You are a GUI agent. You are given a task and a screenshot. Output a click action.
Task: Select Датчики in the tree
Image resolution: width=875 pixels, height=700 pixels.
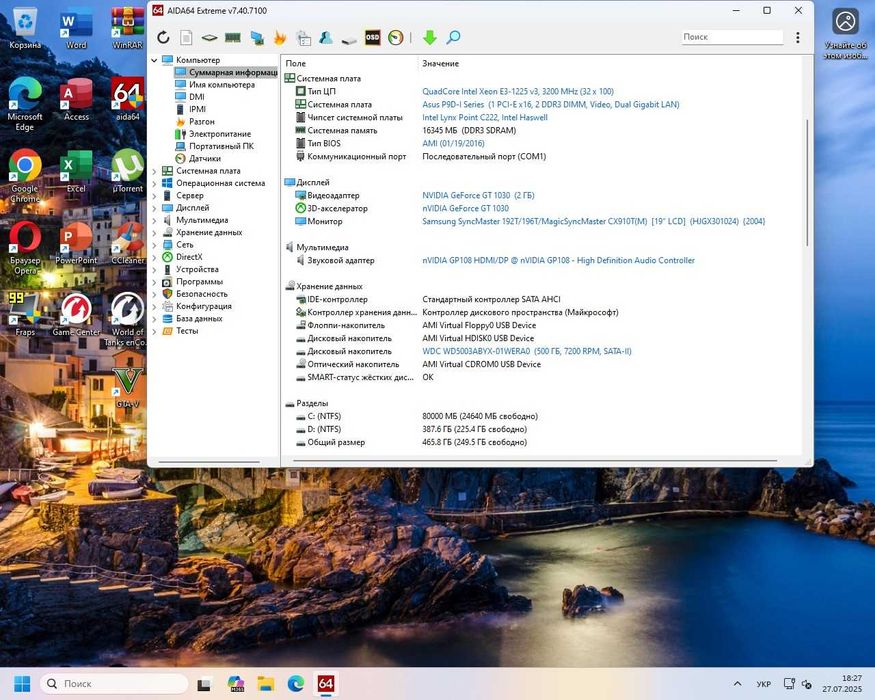(x=204, y=158)
